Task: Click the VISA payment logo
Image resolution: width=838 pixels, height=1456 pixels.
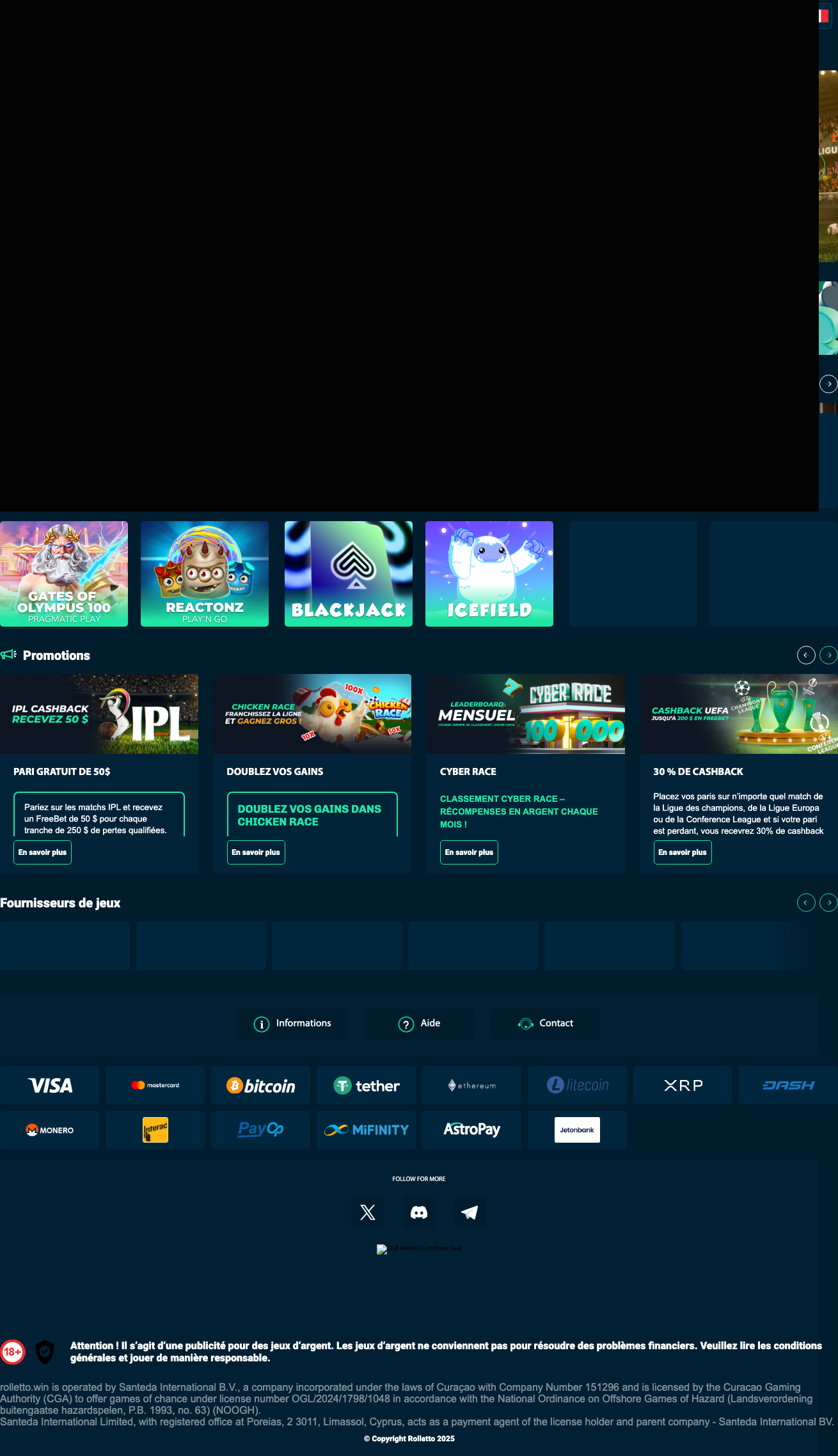Action: [49, 1085]
